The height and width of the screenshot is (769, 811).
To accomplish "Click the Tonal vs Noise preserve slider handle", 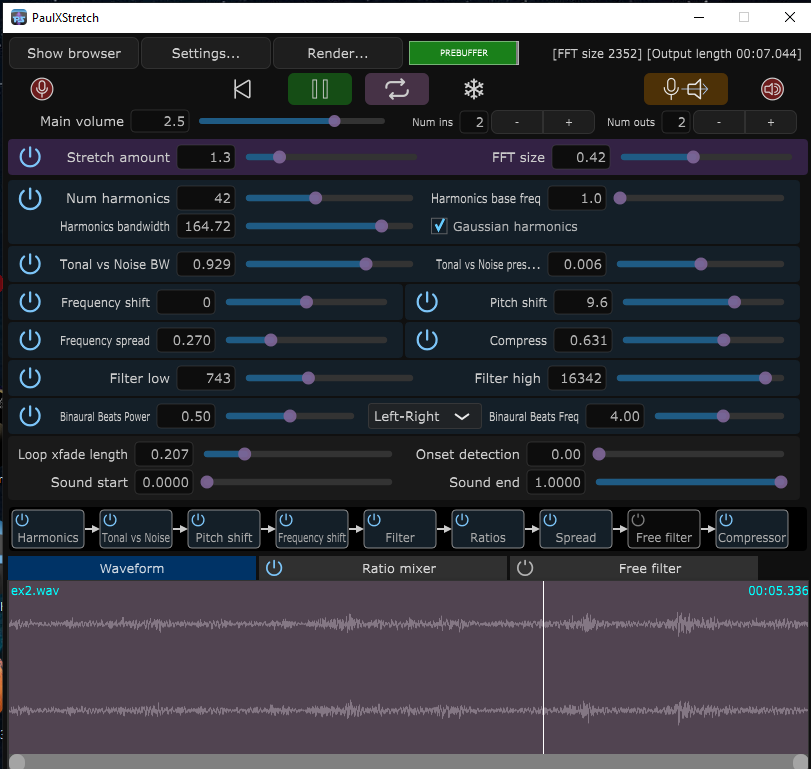I will (701, 264).
